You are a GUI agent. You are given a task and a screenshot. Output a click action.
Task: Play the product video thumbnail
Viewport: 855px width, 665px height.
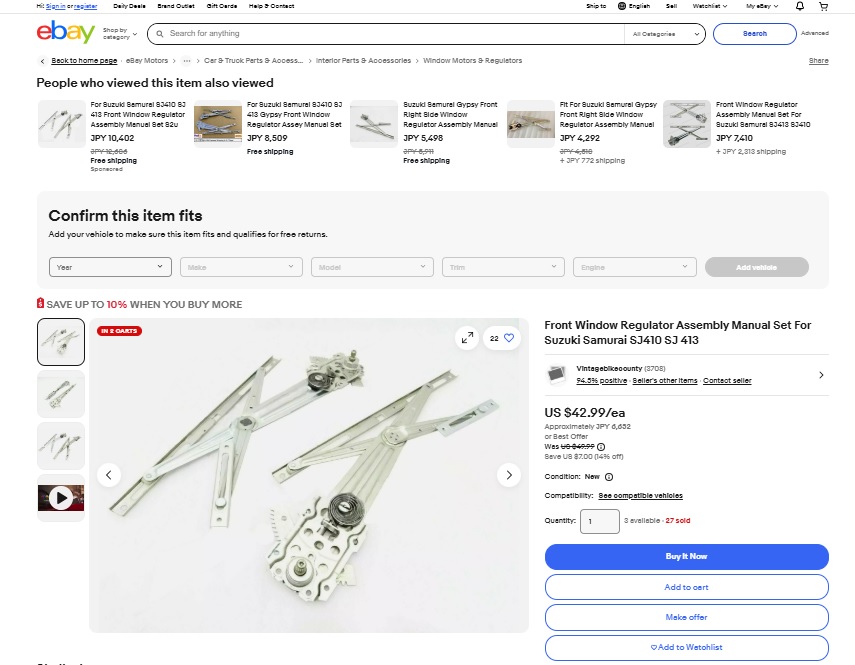tap(61, 498)
